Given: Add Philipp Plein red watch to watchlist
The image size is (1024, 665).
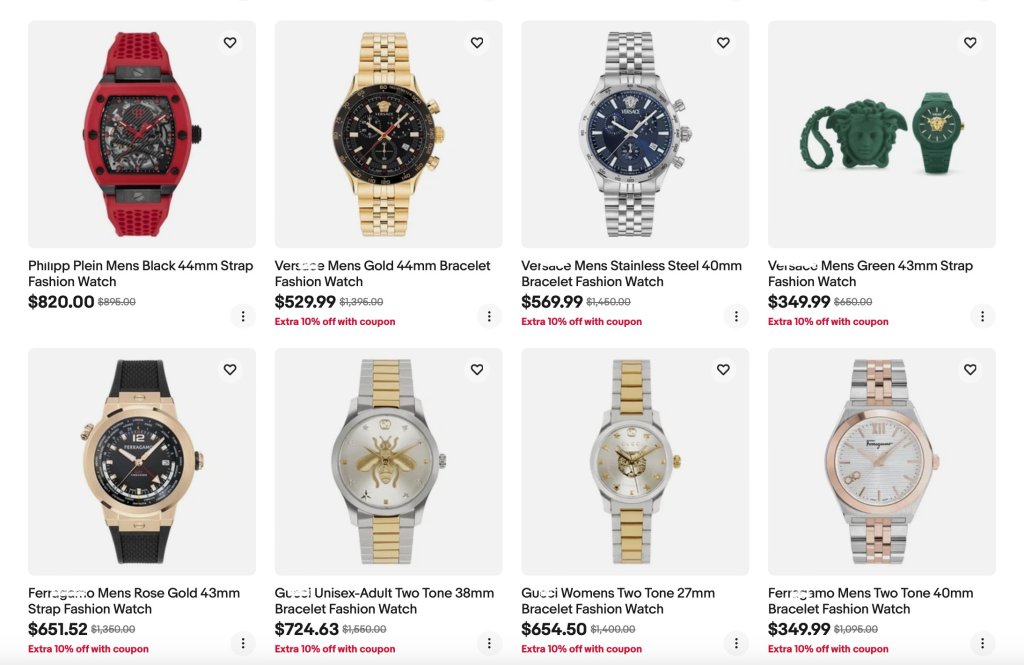Looking at the screenshot, I should point(230,43).
